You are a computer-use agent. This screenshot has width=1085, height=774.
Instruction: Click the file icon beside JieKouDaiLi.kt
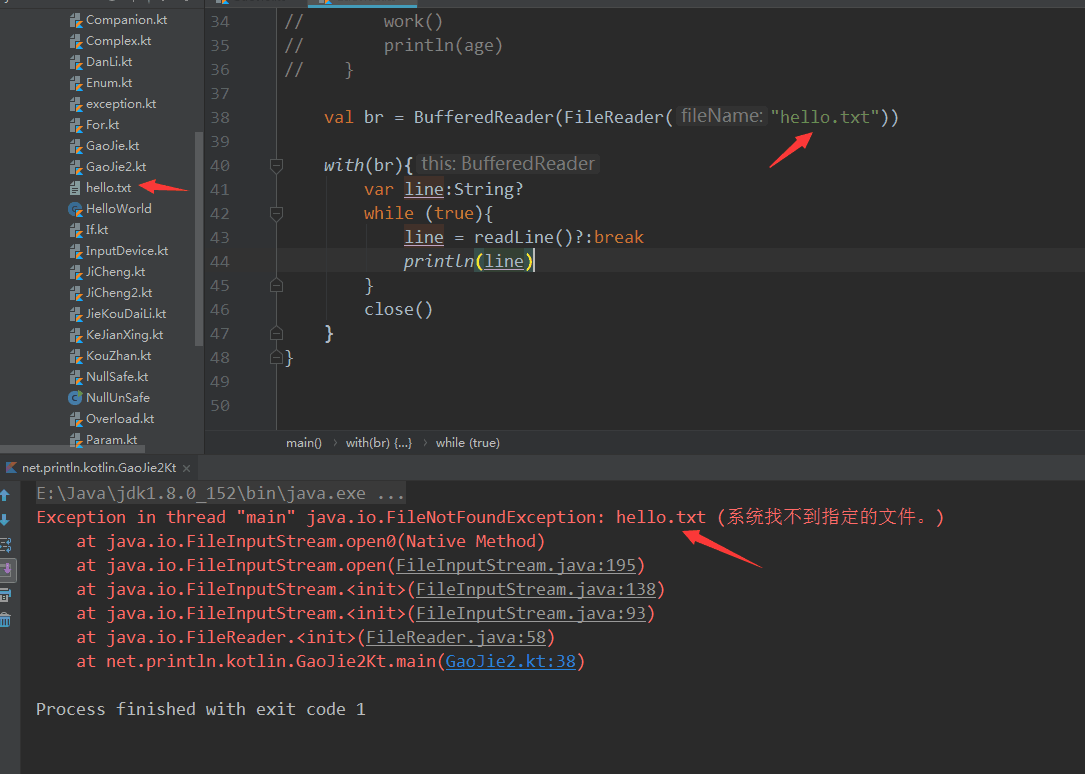[75, 314]
